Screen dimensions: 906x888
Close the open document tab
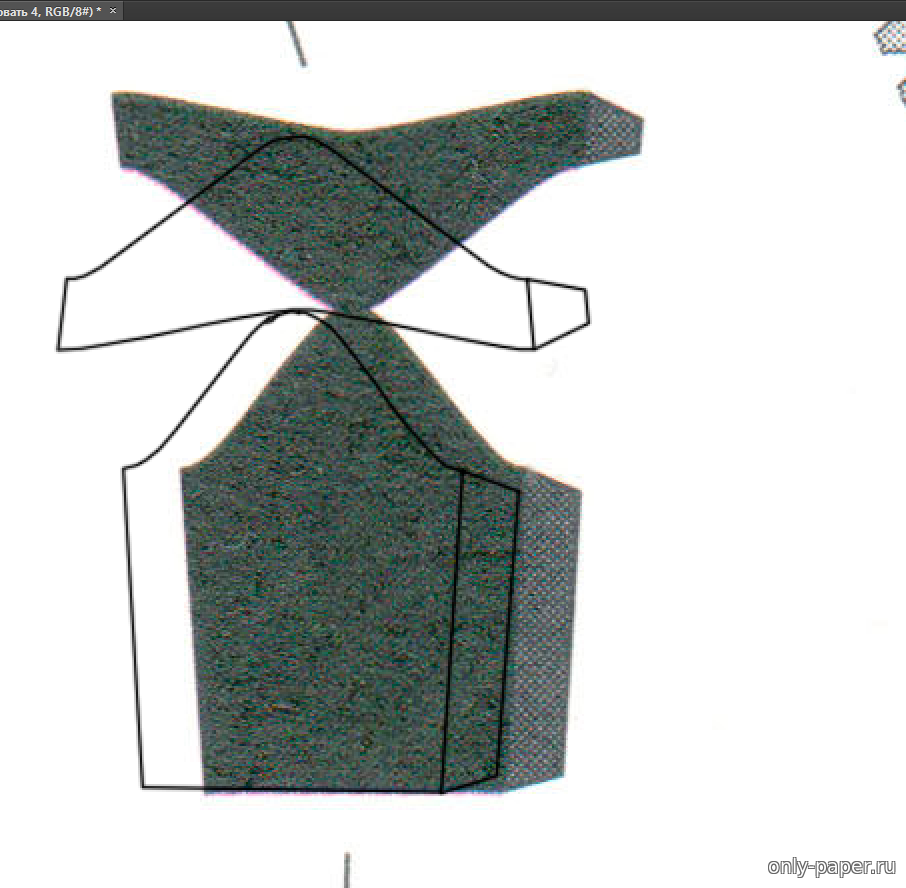tap(113, 9)
